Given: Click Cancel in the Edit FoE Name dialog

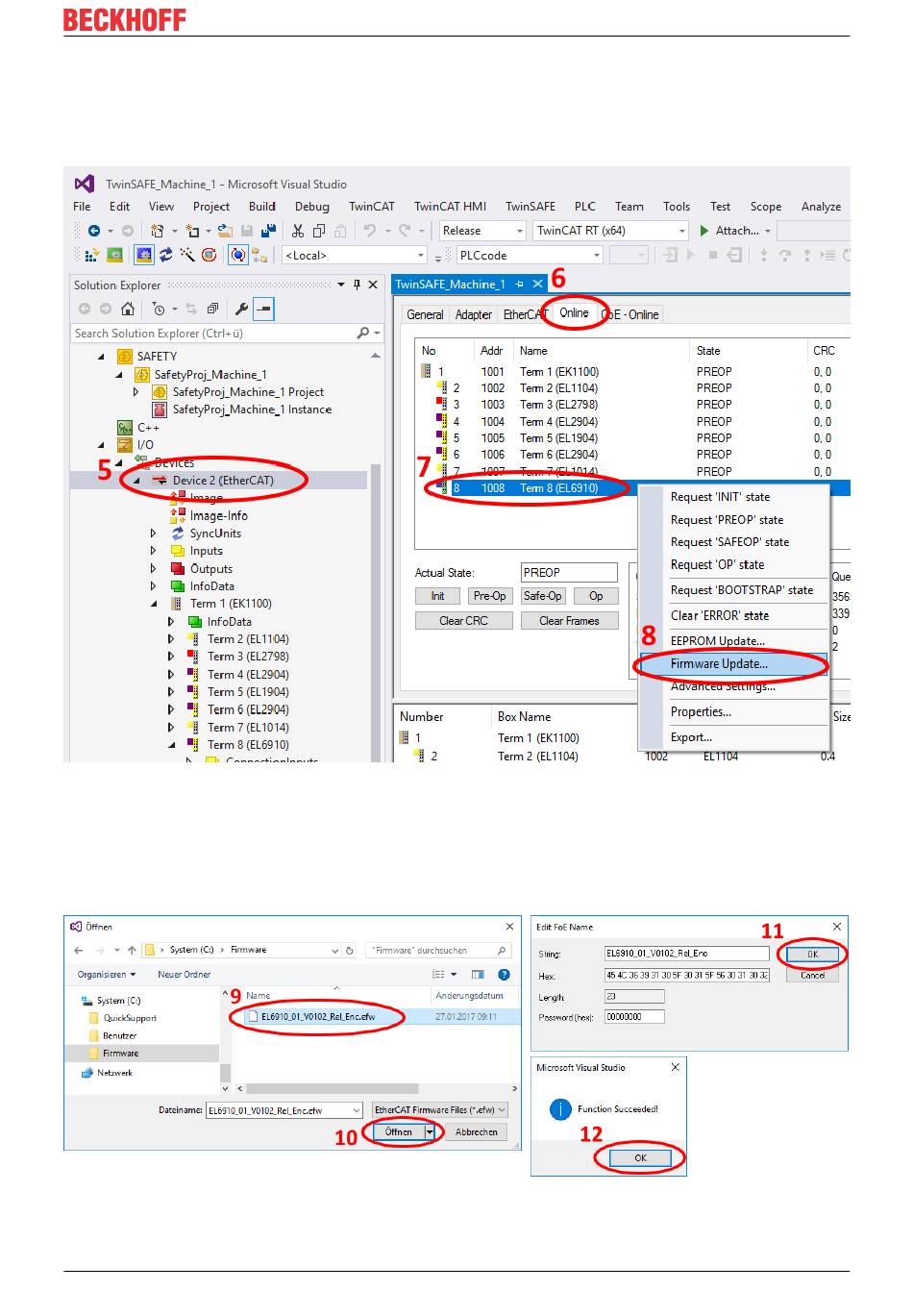Looking at the screenshot, I should tap(813, 975).
